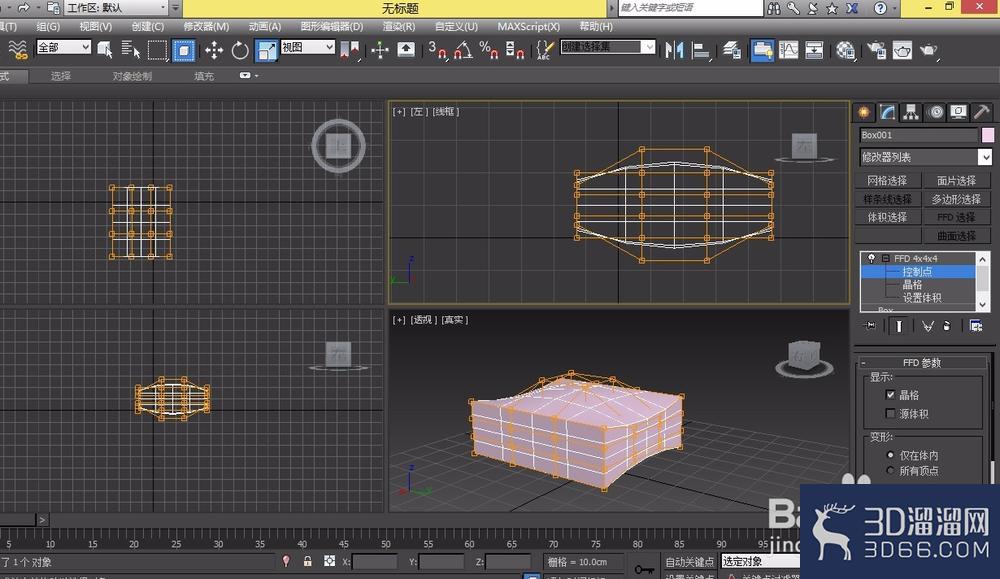
Task: Open Edit Named Selection Sets
Action: (x=545, y=50)
